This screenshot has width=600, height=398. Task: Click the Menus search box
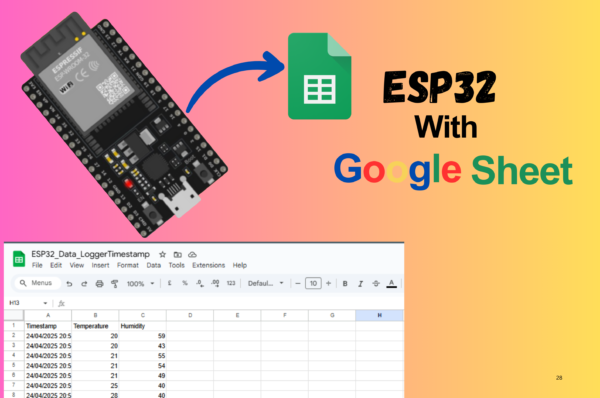[38, 283]
